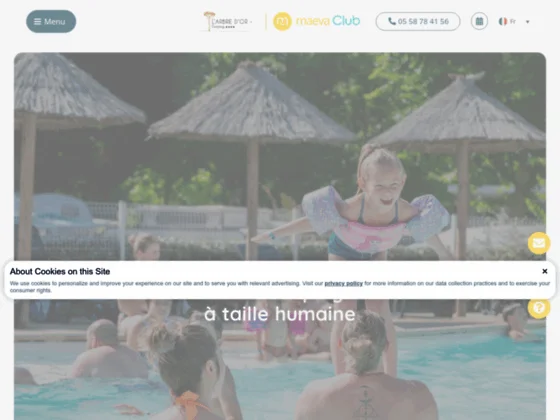The image size is (560, 420).
Task: Close the cookie notice banner
Action: pos(545,271)
